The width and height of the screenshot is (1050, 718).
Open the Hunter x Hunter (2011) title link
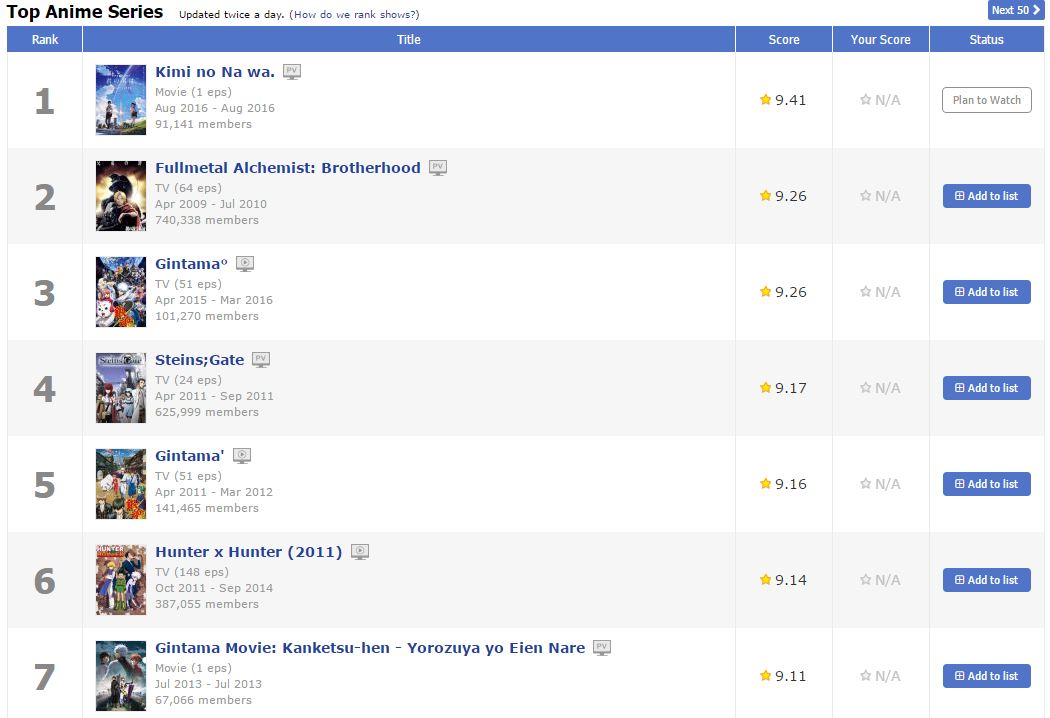(248, 552)
